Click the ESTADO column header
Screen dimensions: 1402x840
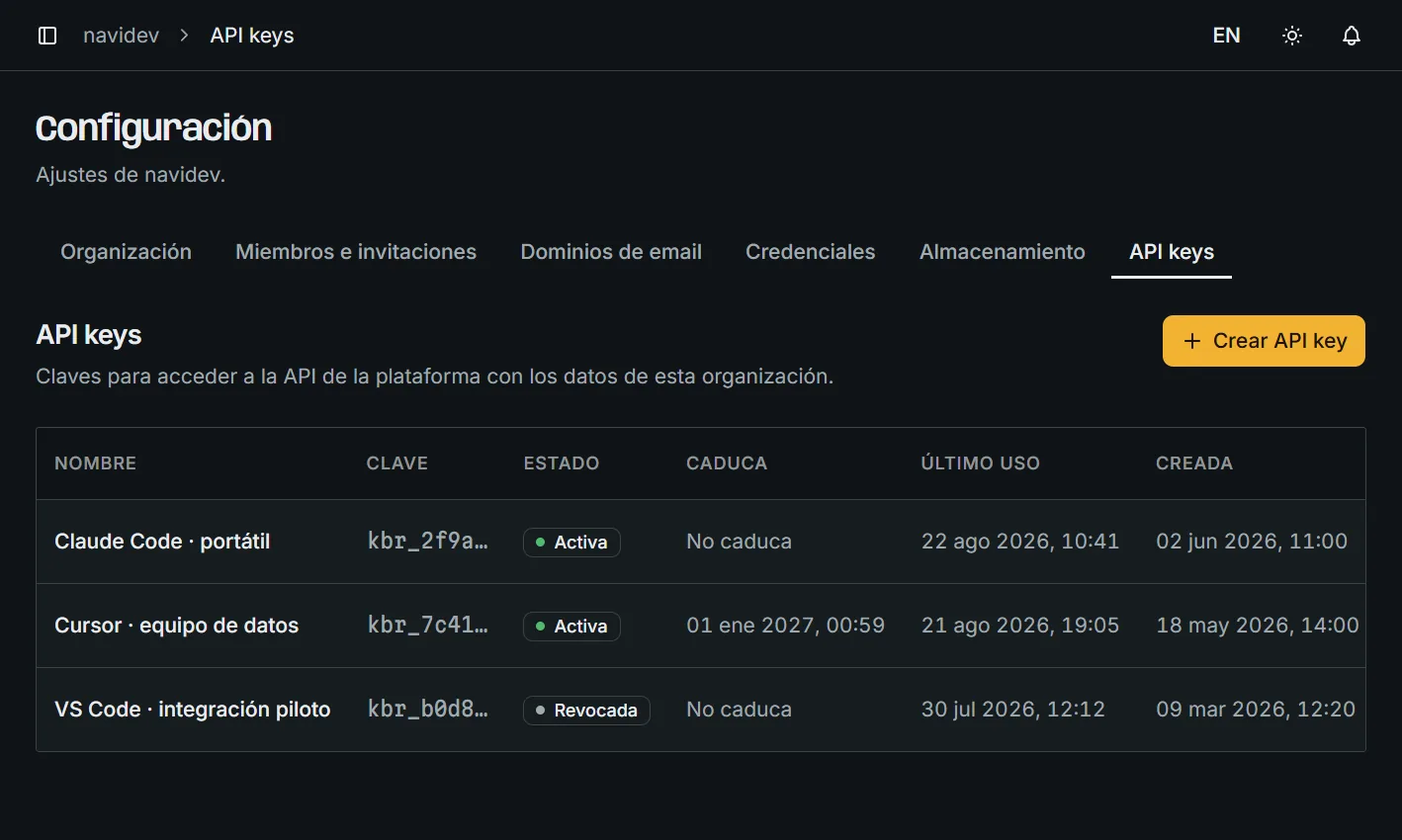[x=562, y=463]
